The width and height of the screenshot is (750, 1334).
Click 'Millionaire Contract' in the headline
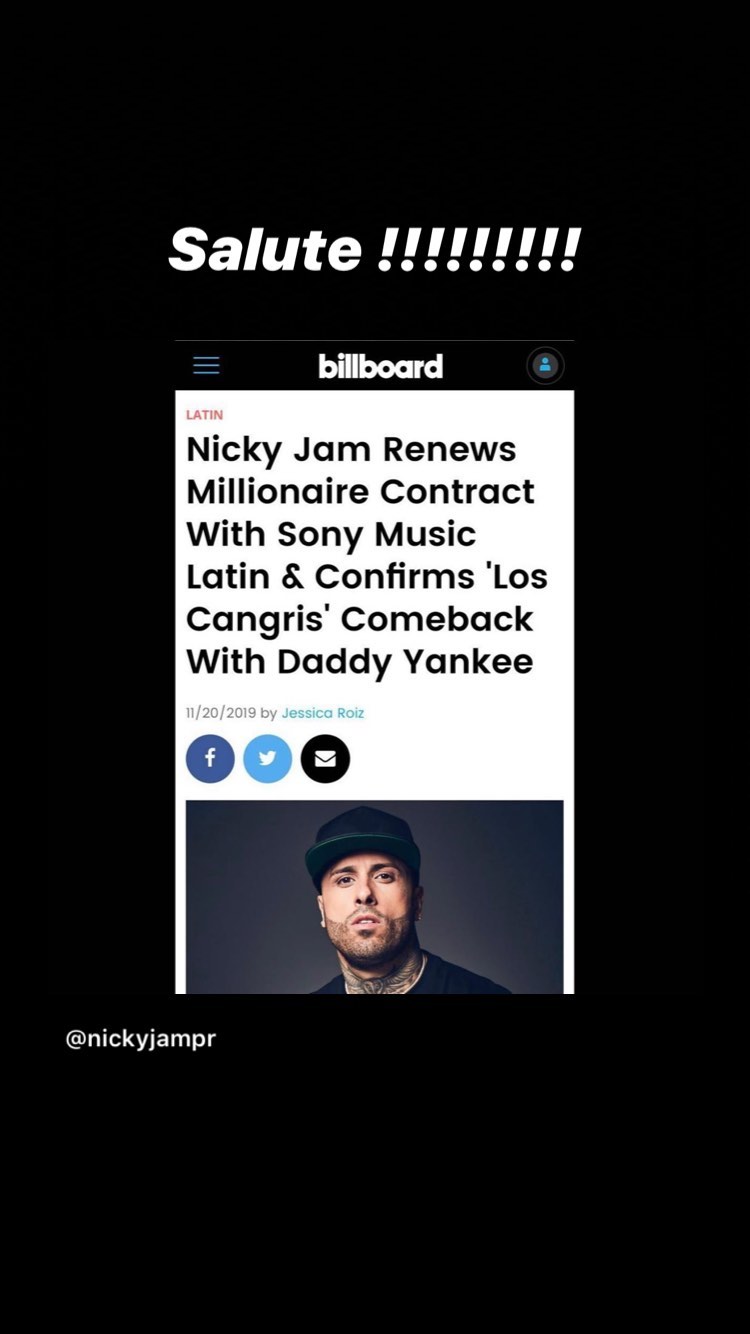click(x=360, y=491)
